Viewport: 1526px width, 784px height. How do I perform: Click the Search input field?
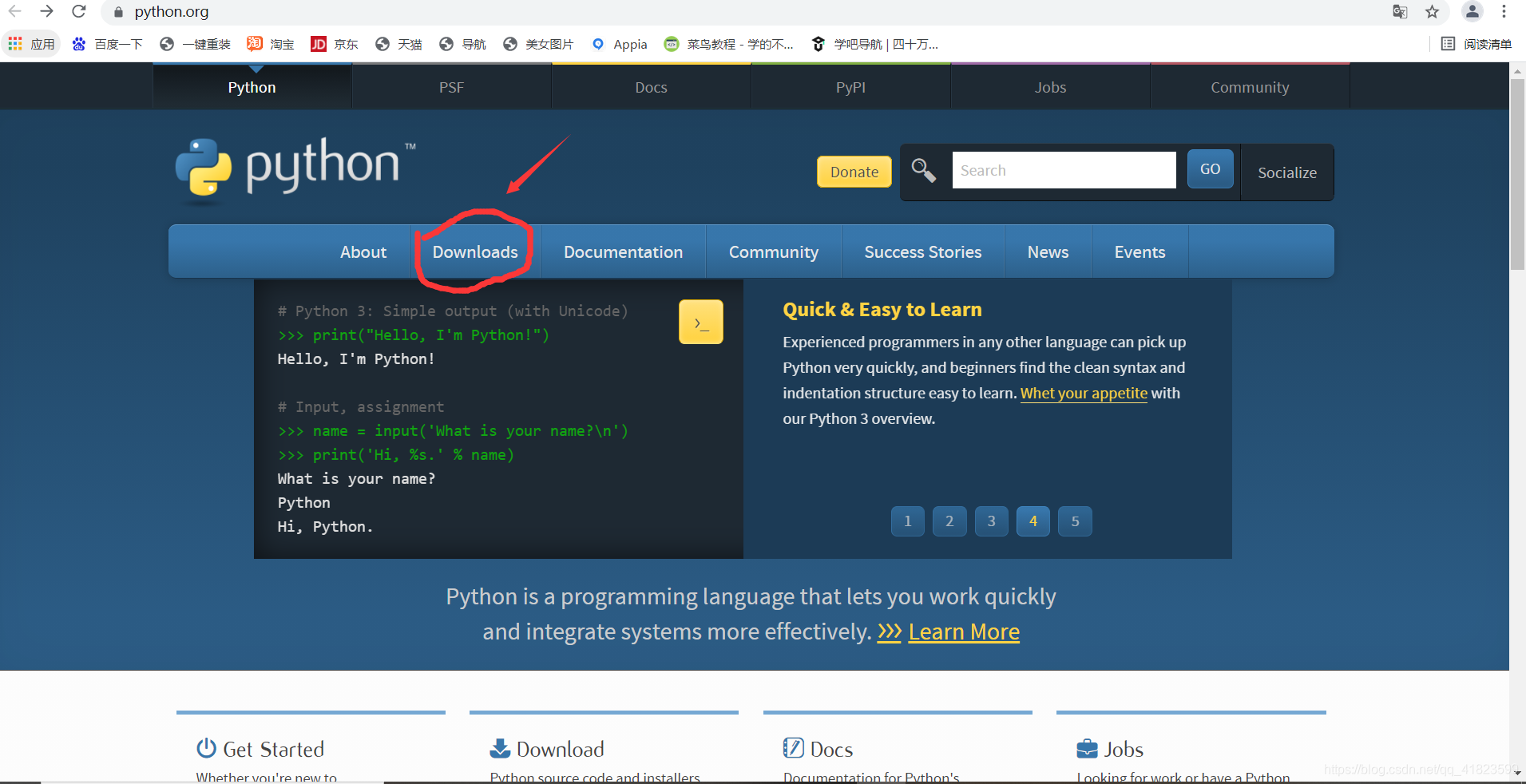[x=1064, y=170]
